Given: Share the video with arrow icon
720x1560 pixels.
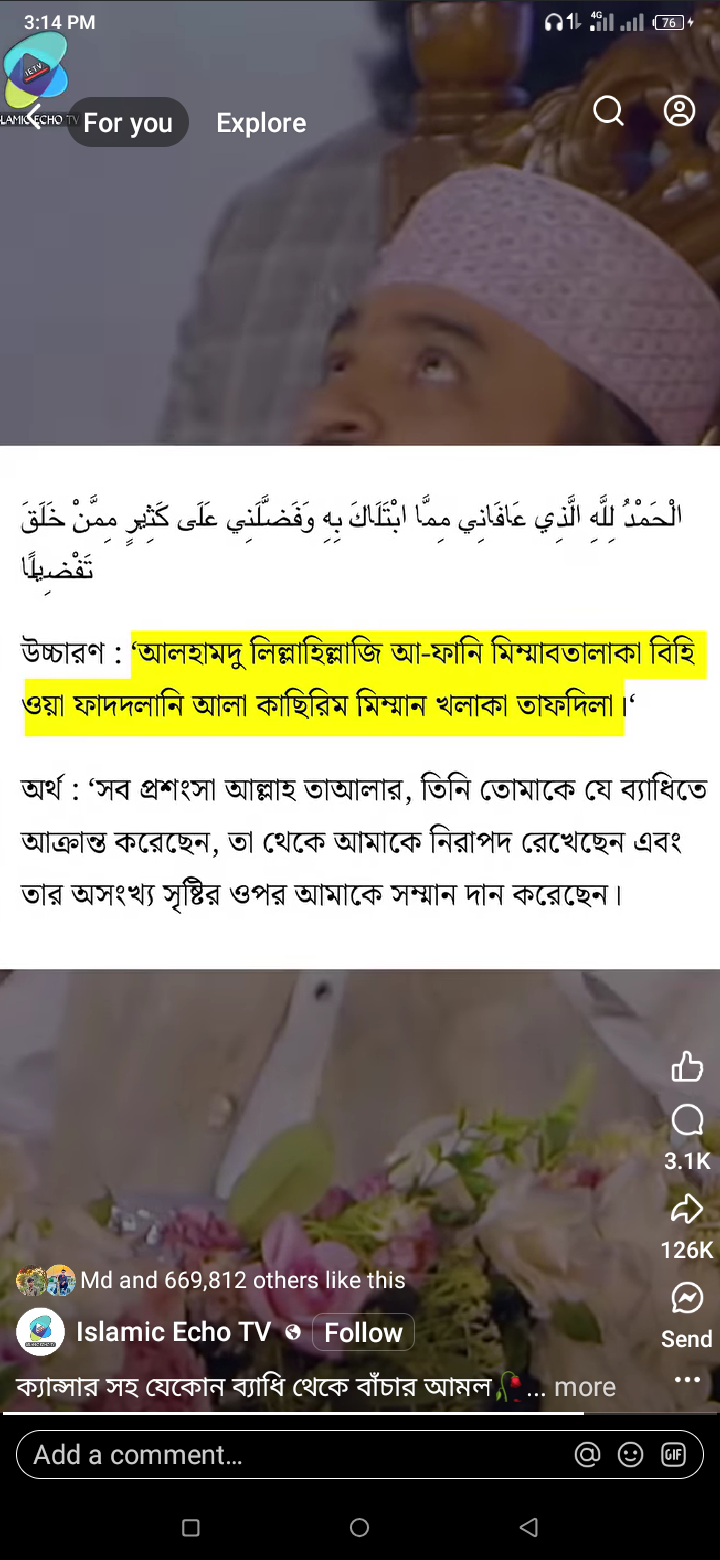Looking at the screenshot, I should click(x=687, y=1209).
